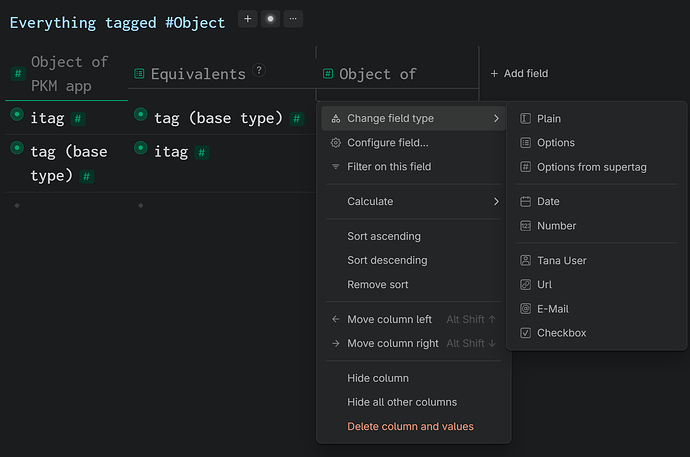Select Sort ascending in the context menu
The height and width of the screenshot is (457, 690).
(384, 237)
